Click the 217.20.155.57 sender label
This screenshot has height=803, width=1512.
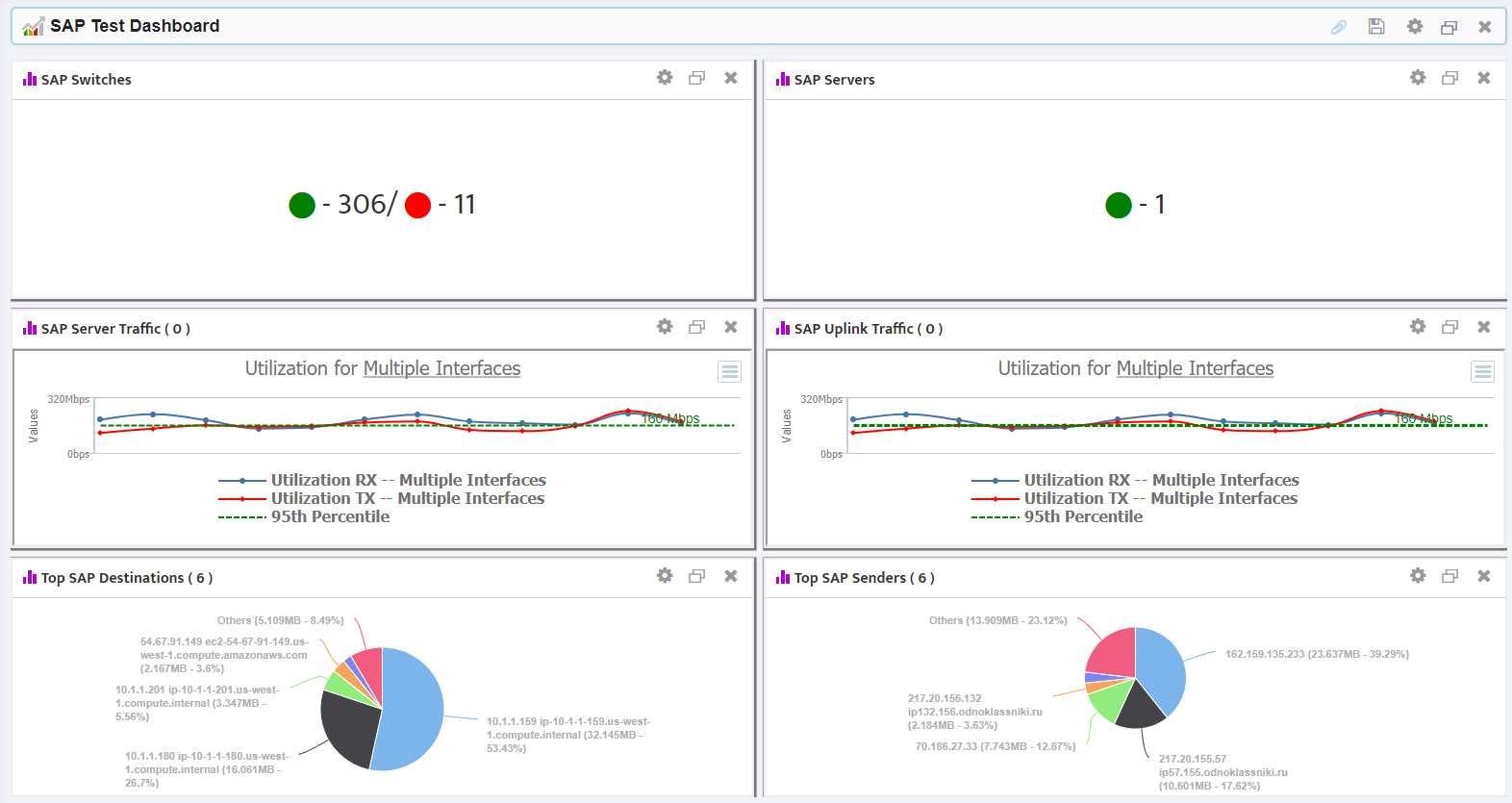1223,772
